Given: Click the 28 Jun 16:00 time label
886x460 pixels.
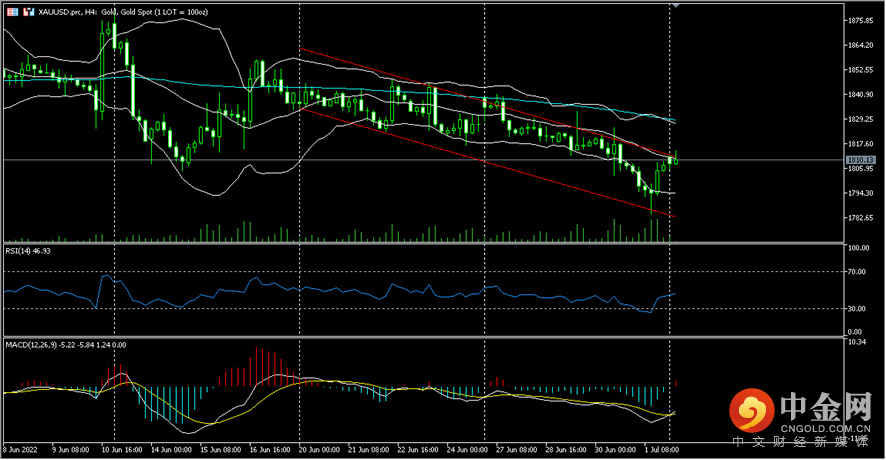Looking at the screenshot, I should pyautogui.click(x=566, y=450).
